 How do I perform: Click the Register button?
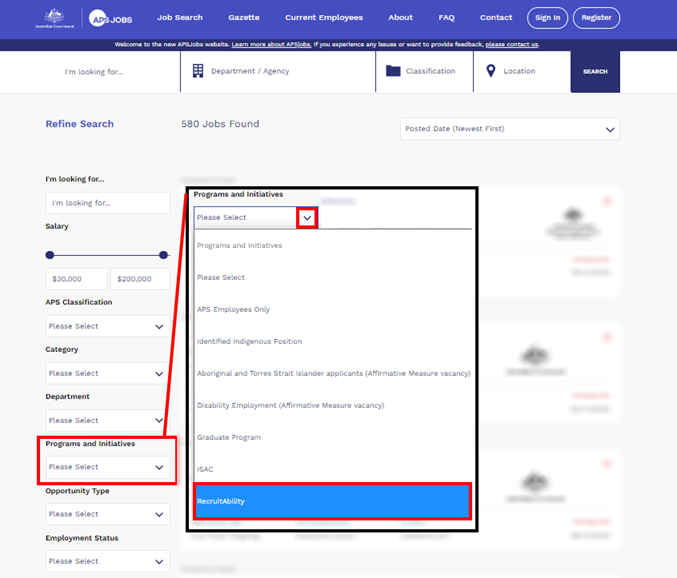pyautogui.click(x=596, y=18)
